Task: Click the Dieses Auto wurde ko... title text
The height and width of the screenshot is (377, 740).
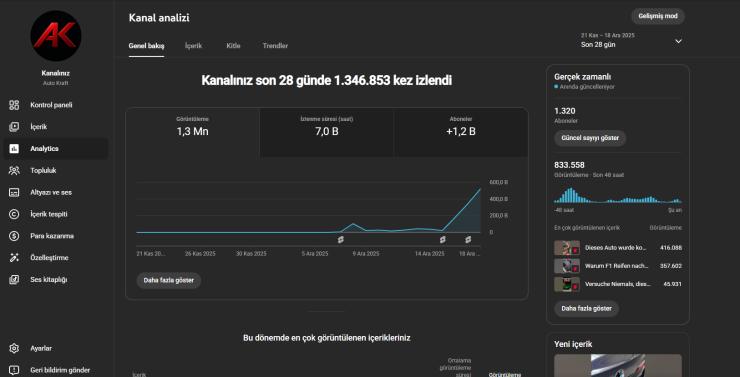Action: coord(615,248)
